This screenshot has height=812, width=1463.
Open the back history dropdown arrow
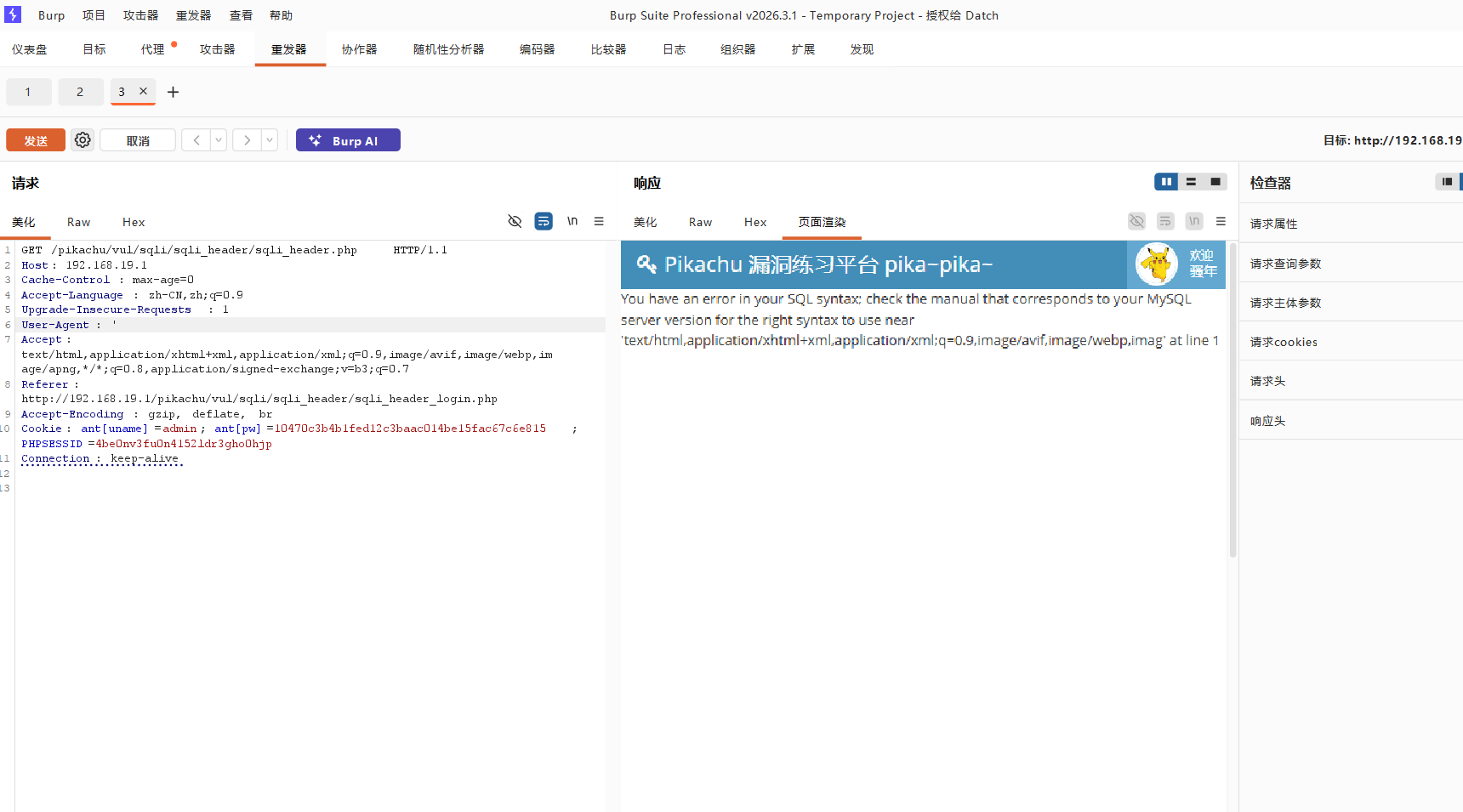tap(219, 140)
